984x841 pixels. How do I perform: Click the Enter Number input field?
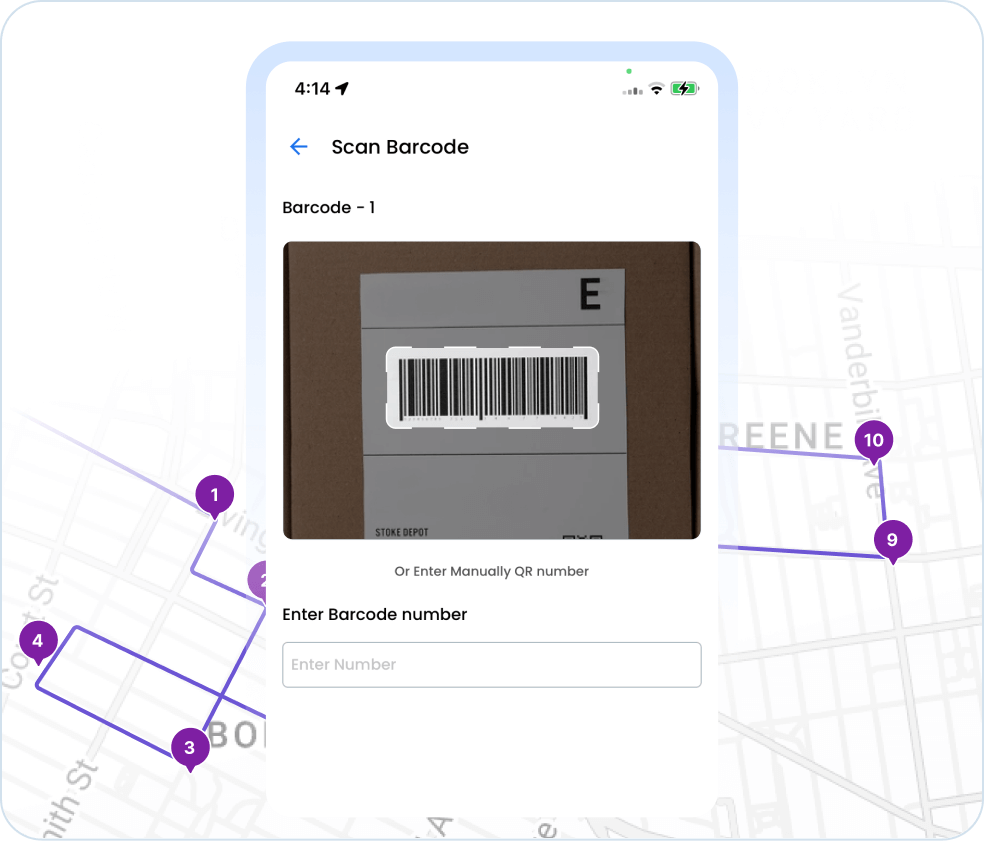point(491,665)
